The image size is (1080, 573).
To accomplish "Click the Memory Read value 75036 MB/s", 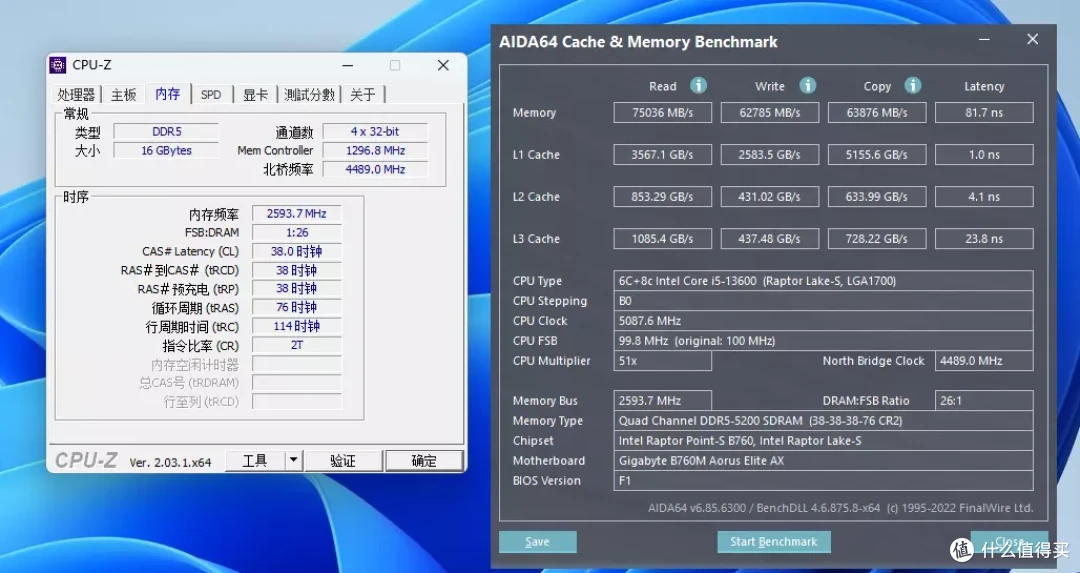I will pos(663,112).
